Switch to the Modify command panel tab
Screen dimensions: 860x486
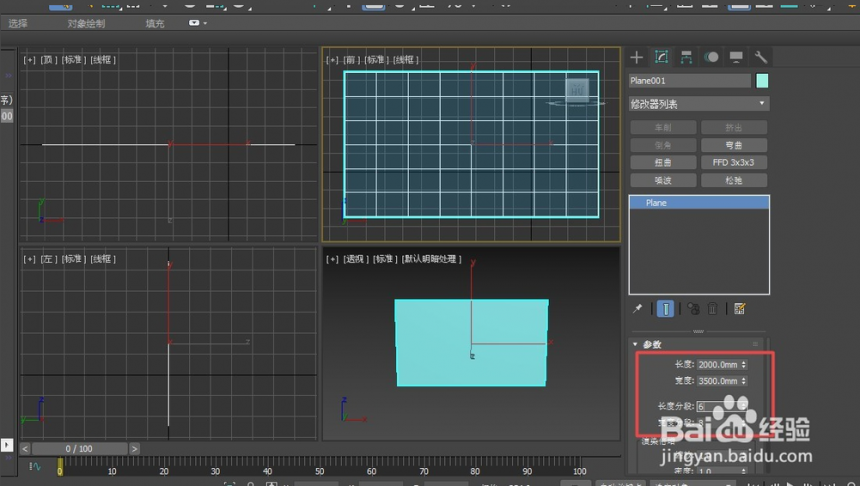[661, 57]
